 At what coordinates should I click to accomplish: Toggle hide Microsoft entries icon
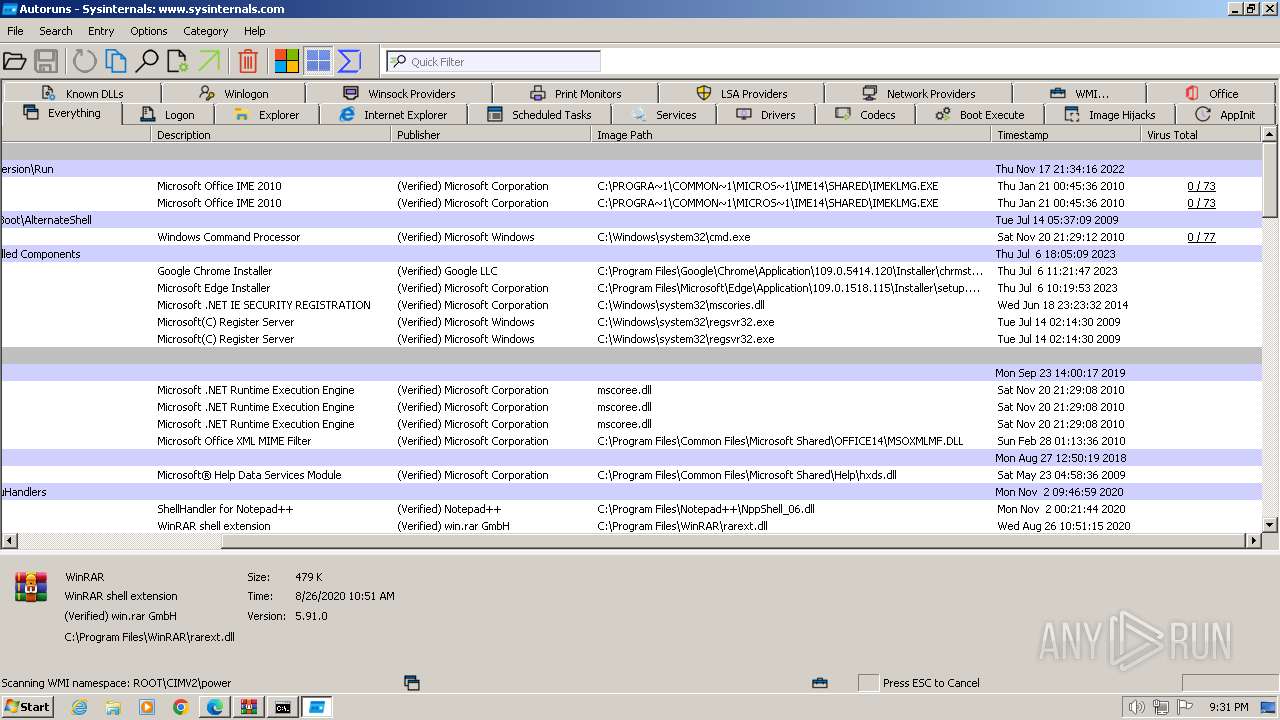point(286,61)
